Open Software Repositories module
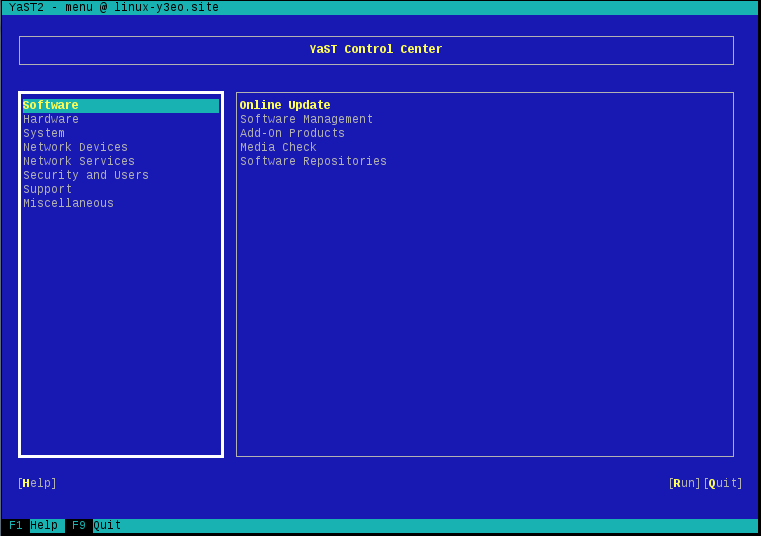This screenshot has height=536, width=761. 313,161
